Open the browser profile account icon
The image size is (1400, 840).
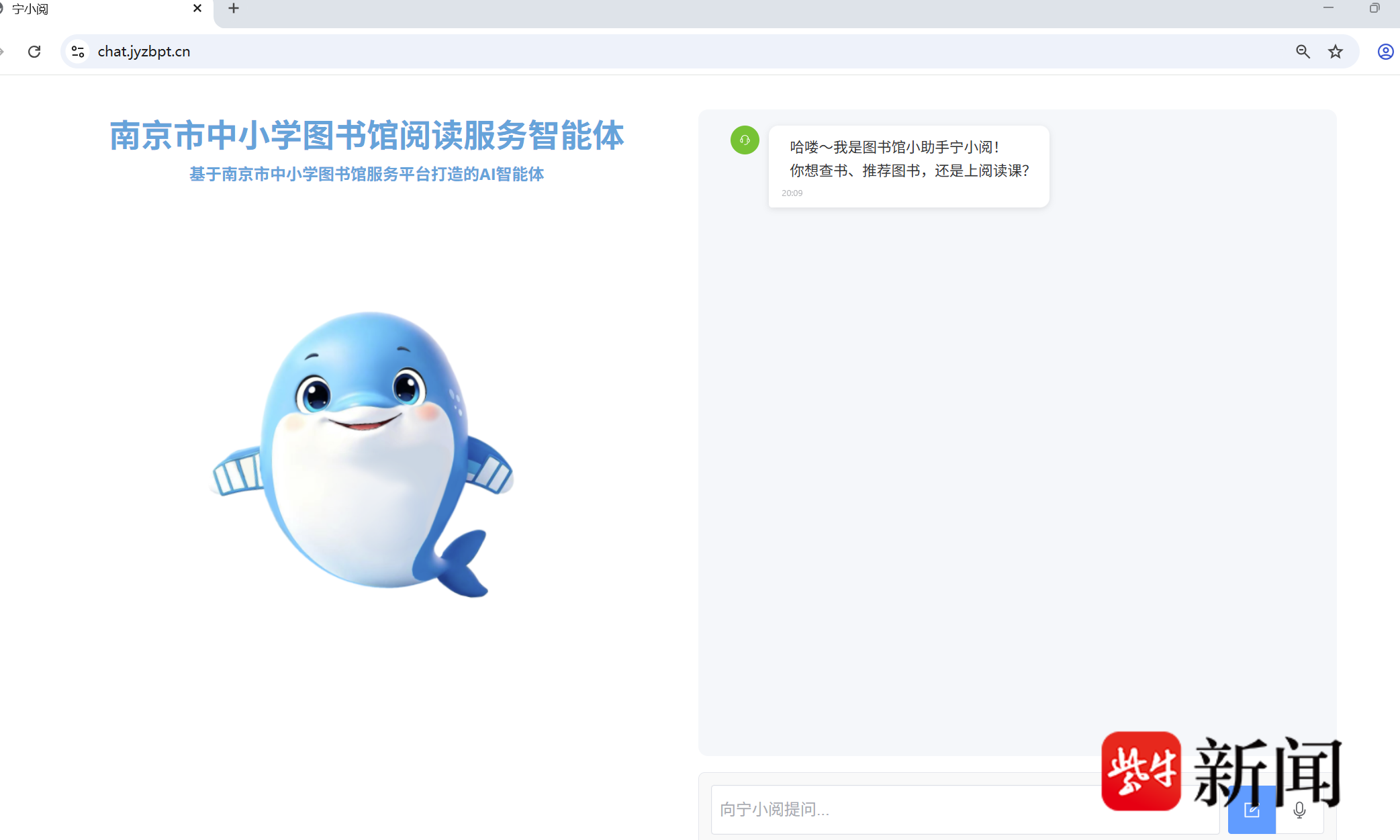coord(1385,52)
